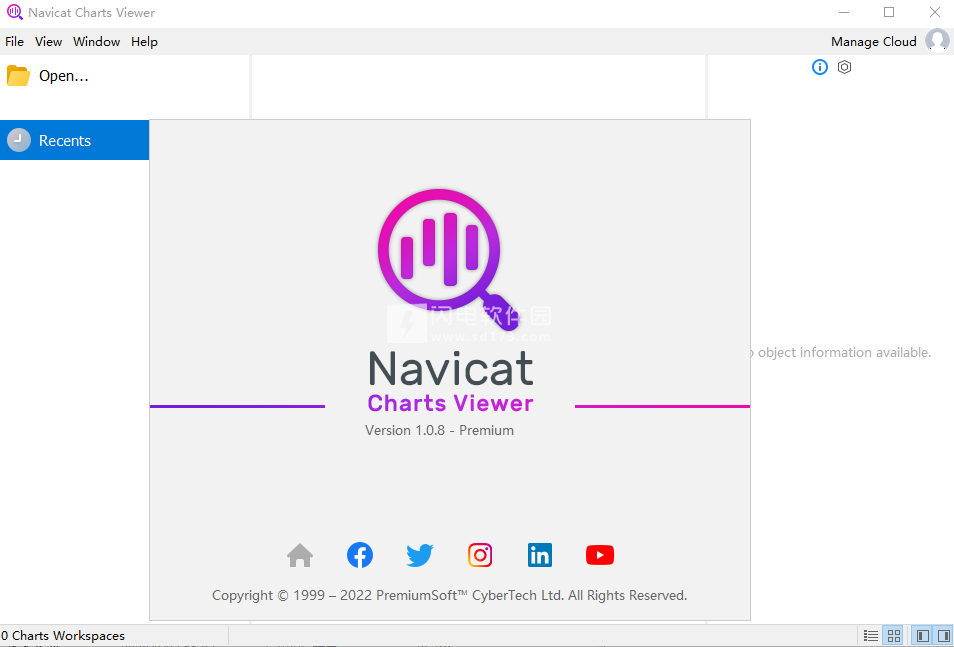Switch to list view in status bar
The image size is (954, 647).
point(871,636)
